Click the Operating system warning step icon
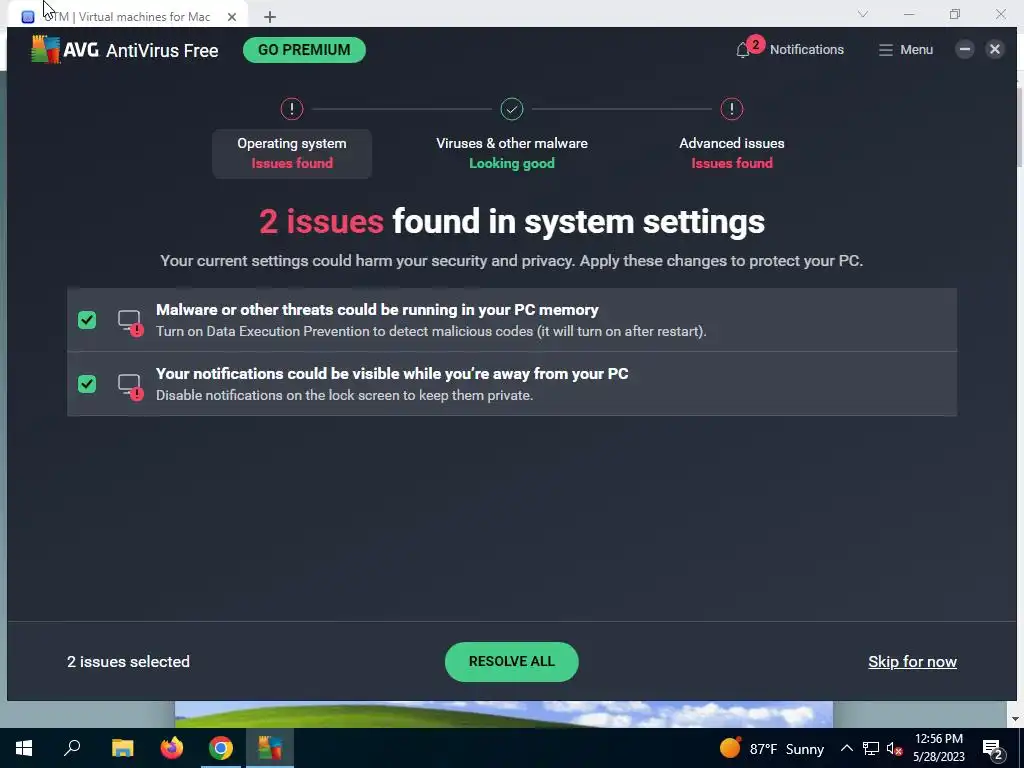Viewport: 1024px width, 768px height. 292,109
